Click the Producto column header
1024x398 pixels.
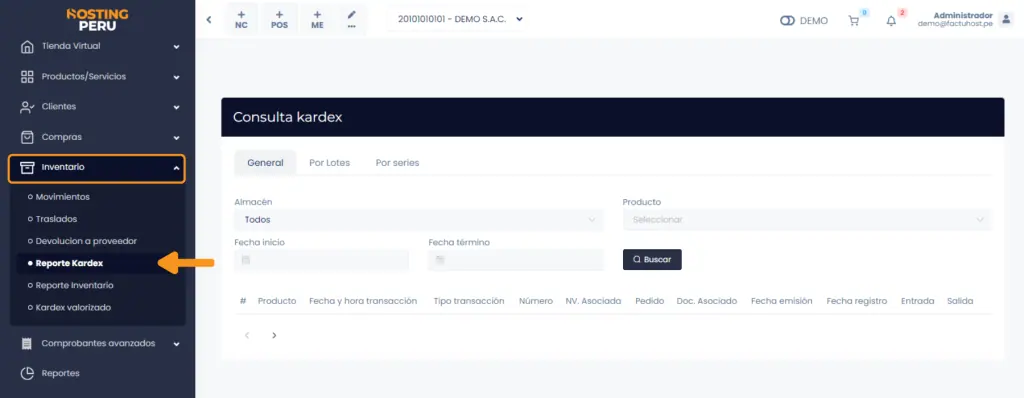coord(277,301)
